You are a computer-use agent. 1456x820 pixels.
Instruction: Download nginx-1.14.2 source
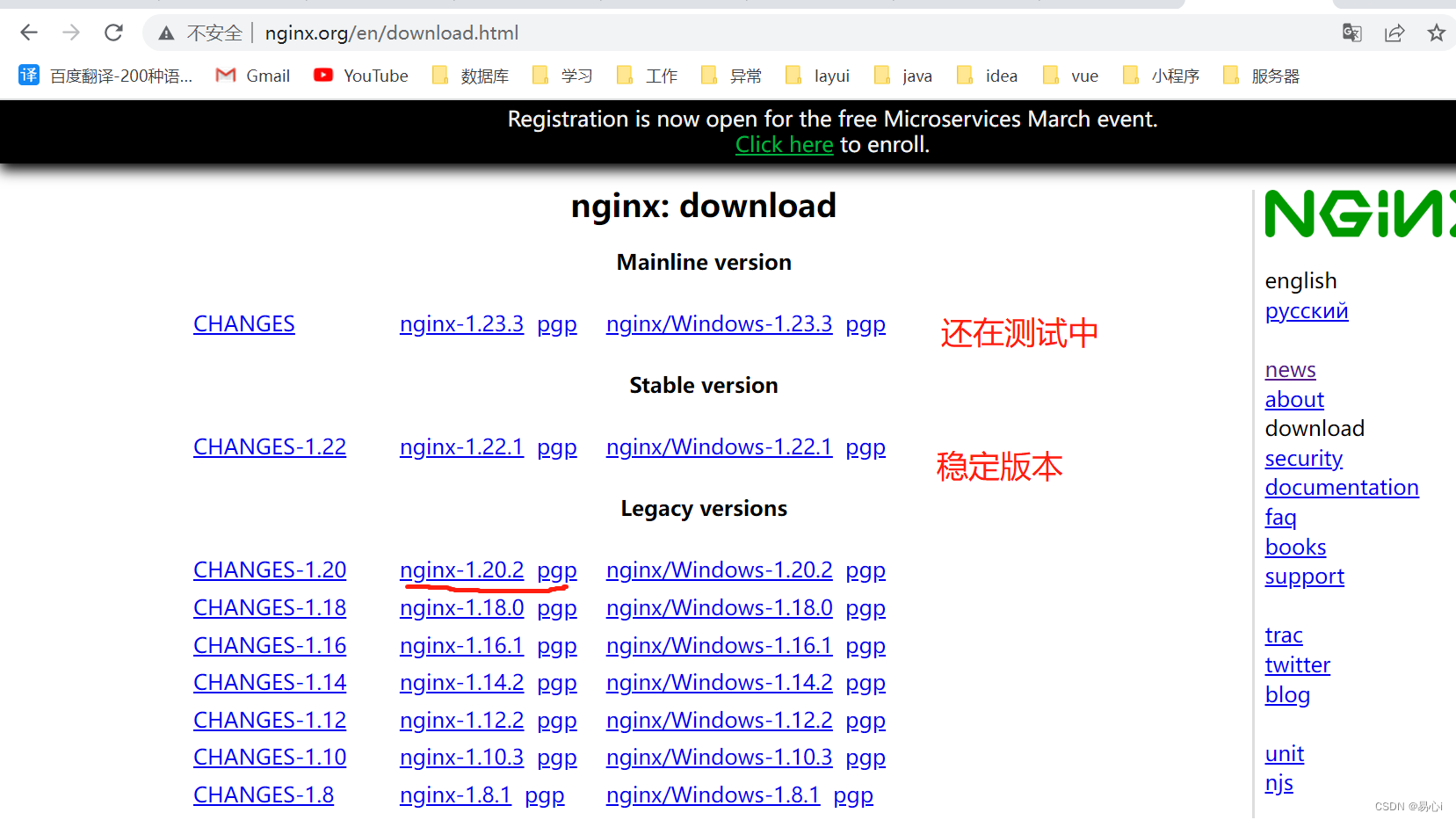pos(461,683)
